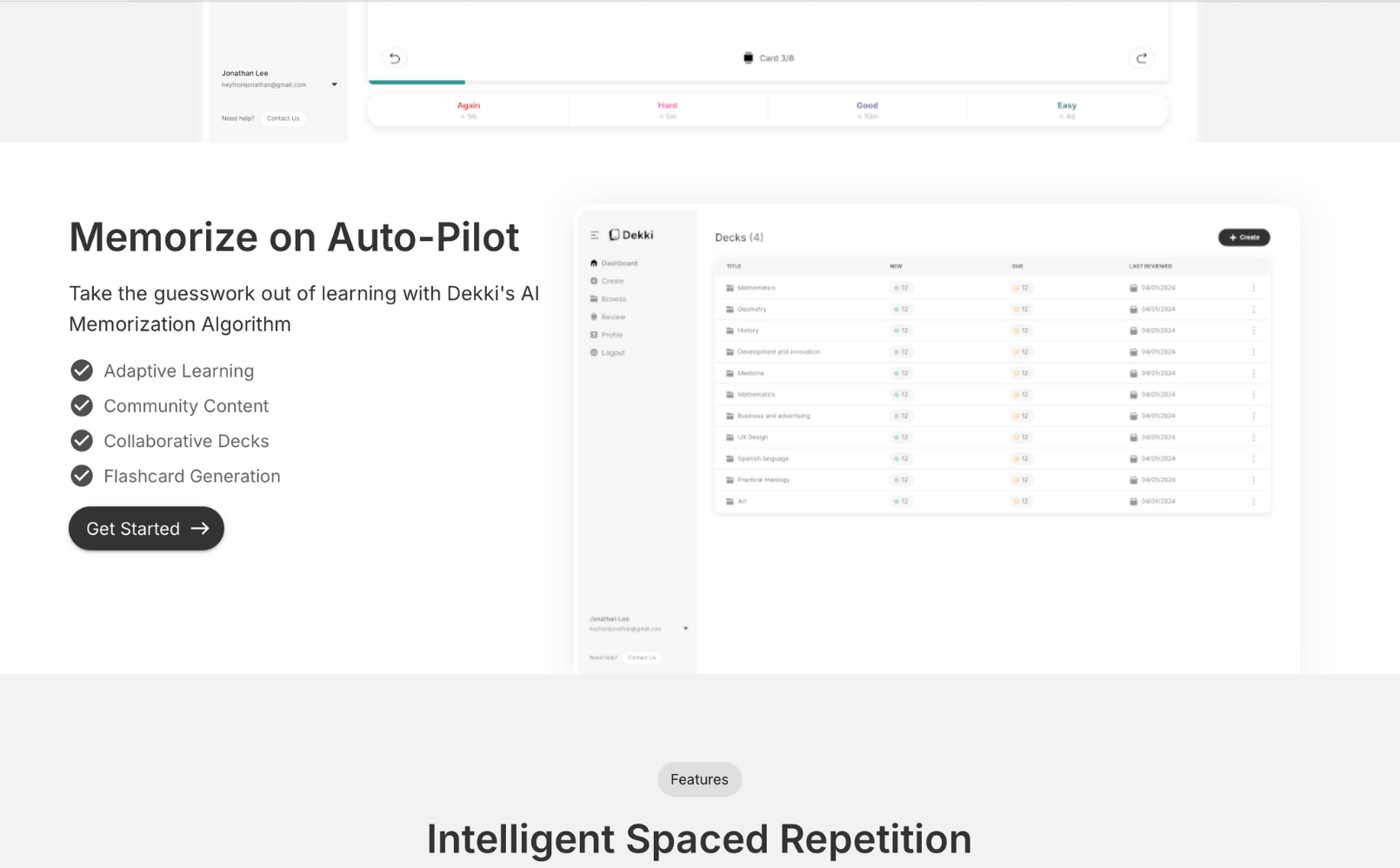The height and width of the screenshot is (868, 1400).
Task: Open Review in the Dekki sidebar
Action: (608, 317)
